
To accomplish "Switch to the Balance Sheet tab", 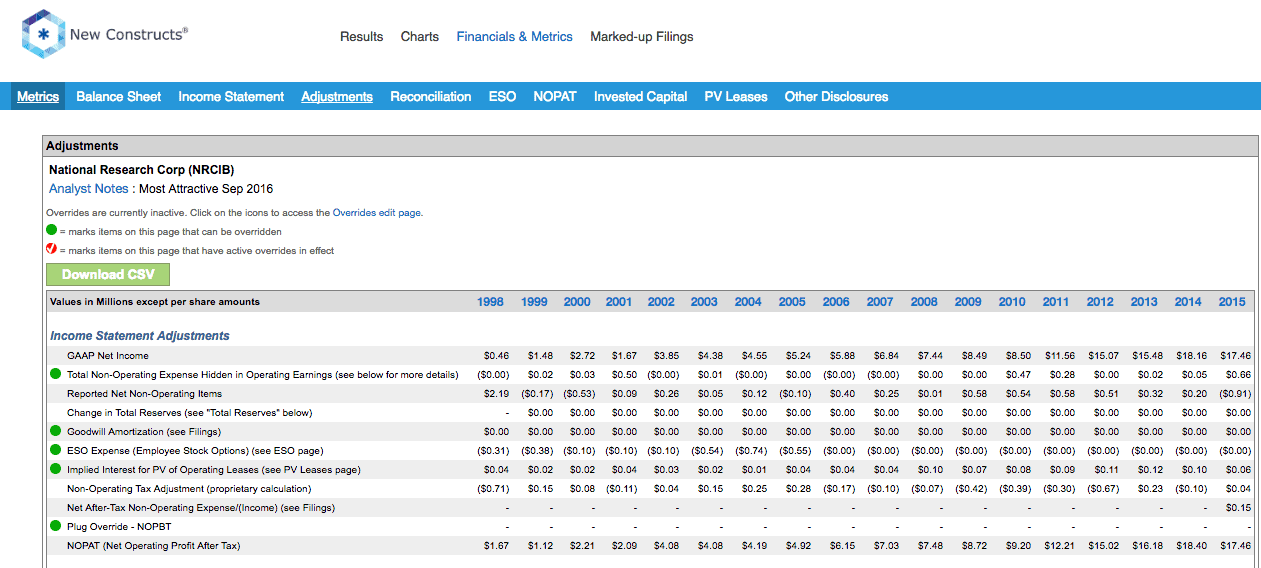I will 118,97.
